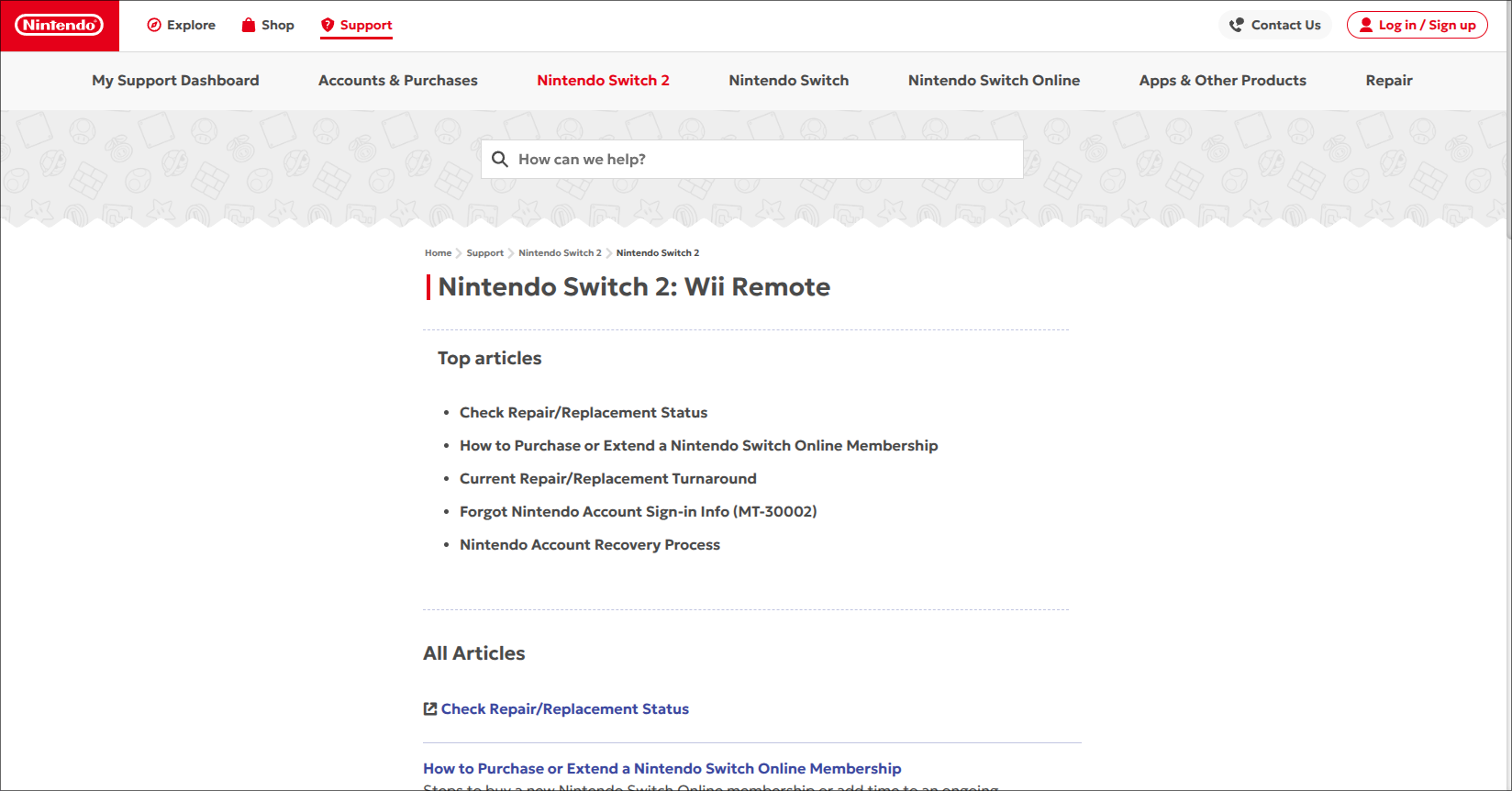Click the search magnifier icon

500,160
